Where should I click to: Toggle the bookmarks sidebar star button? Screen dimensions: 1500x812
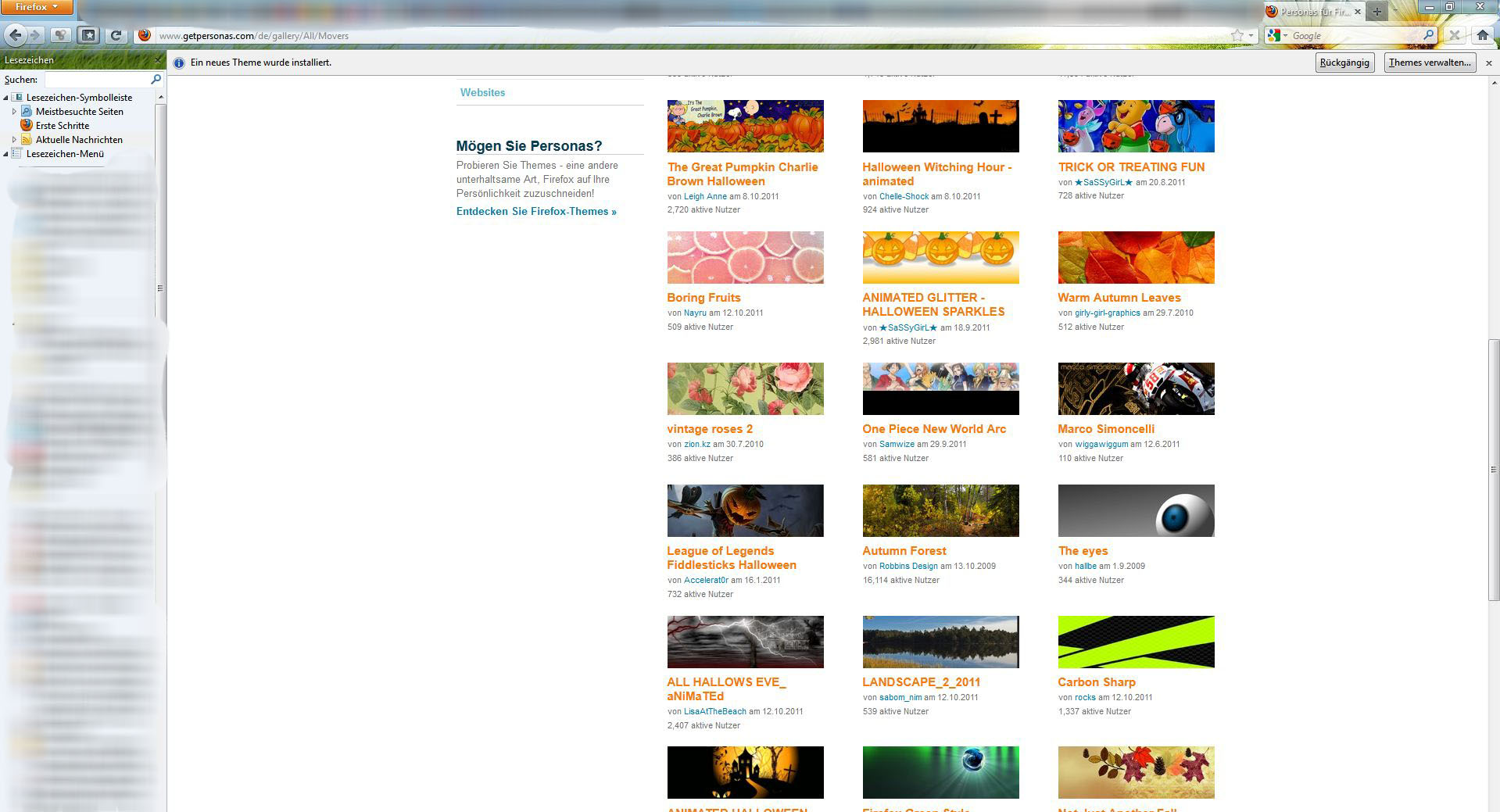click(88, 35)
